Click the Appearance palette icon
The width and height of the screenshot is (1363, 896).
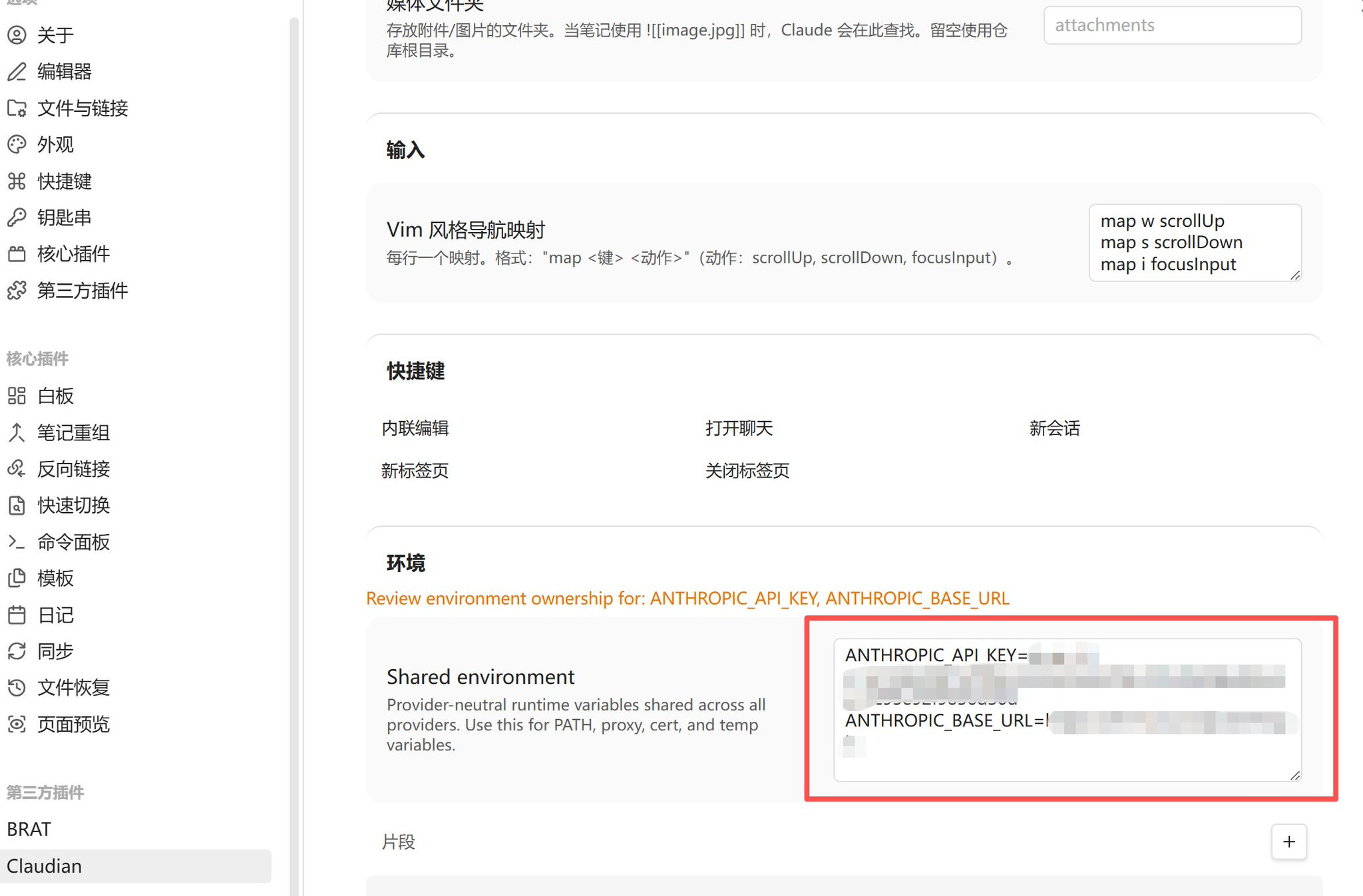(x=17, y=144)
